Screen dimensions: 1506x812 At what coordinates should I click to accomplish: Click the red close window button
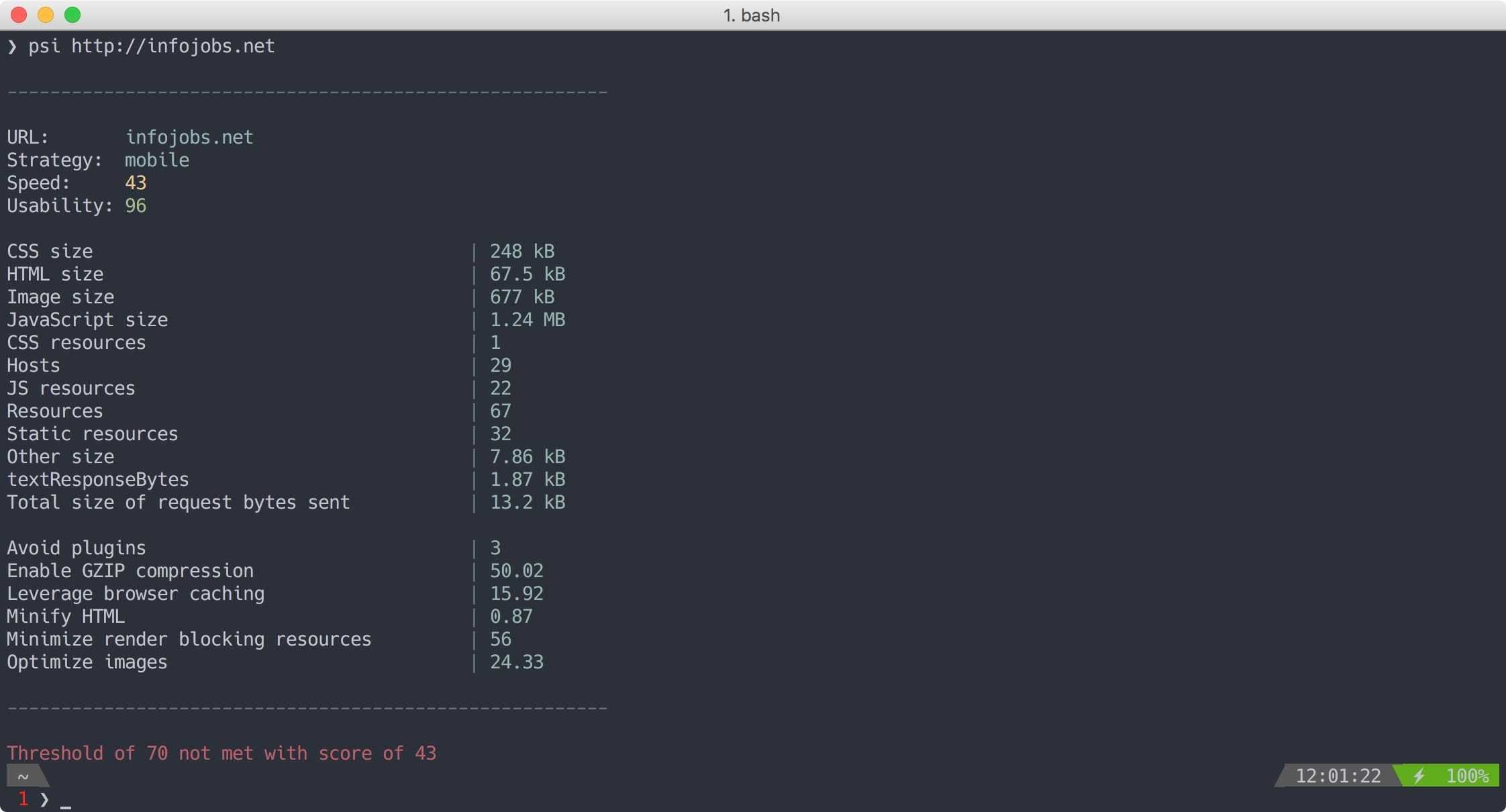coord(19,15)
